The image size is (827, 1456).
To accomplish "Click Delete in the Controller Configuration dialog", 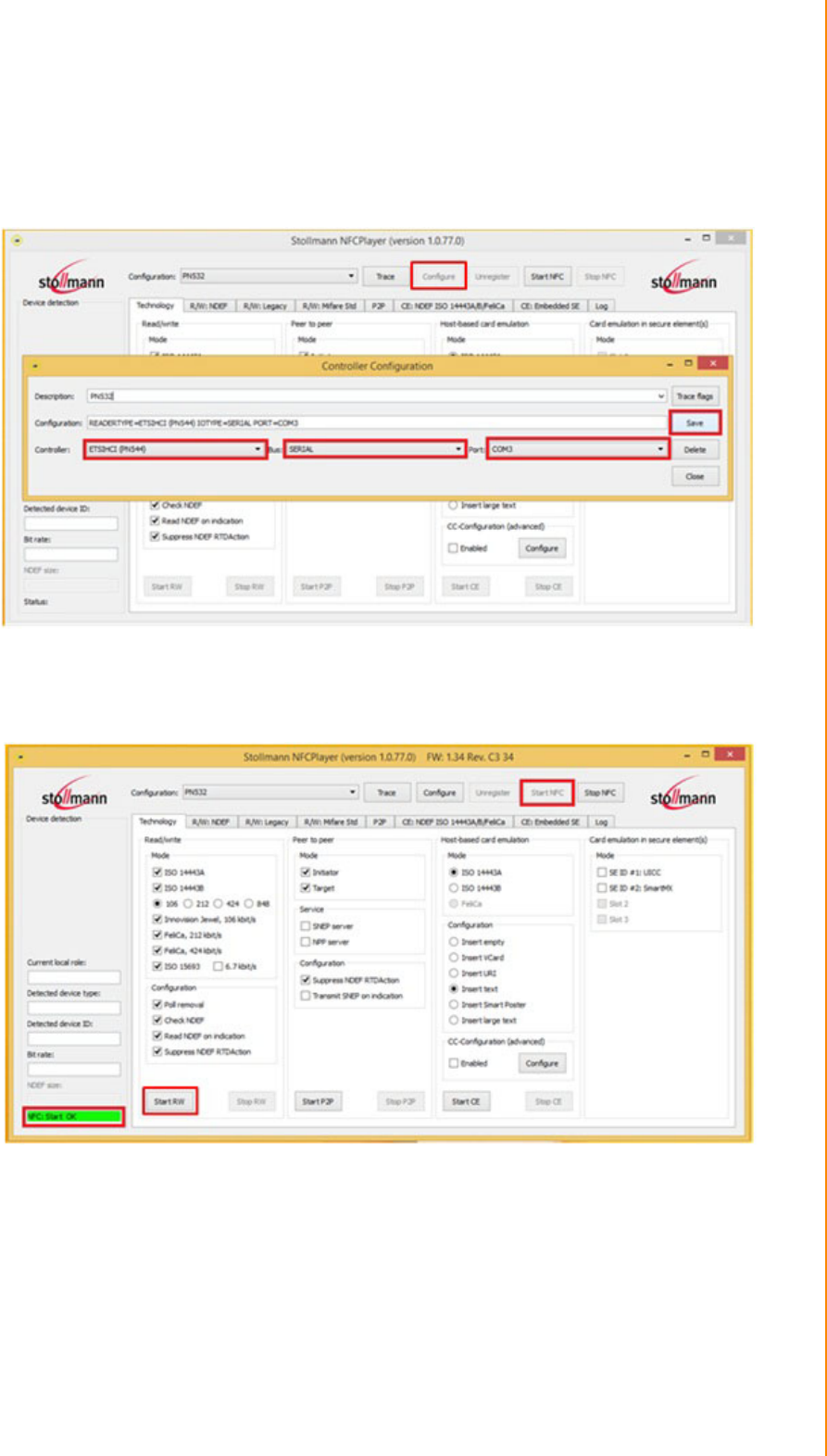I will pyautogui.click(x=695, y=449).
